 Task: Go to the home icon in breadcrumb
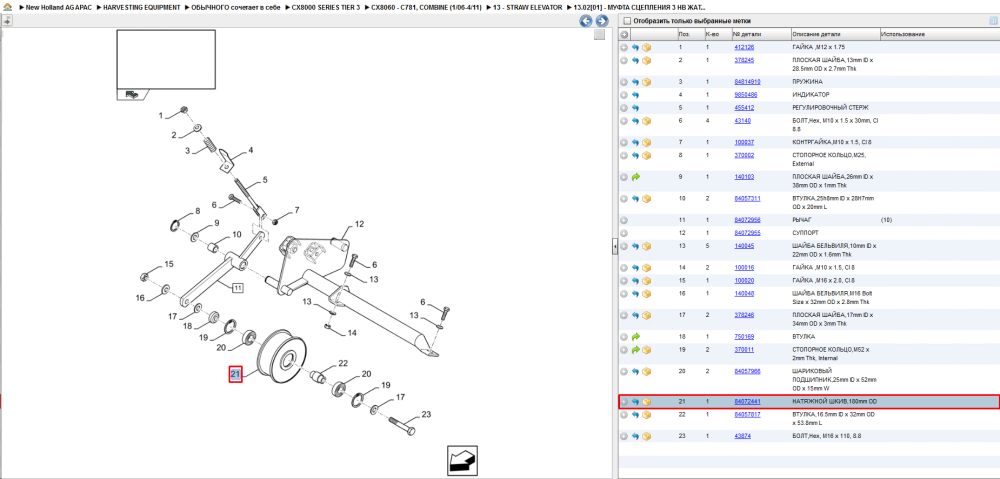pyautogui.click(x=8, y=6)
